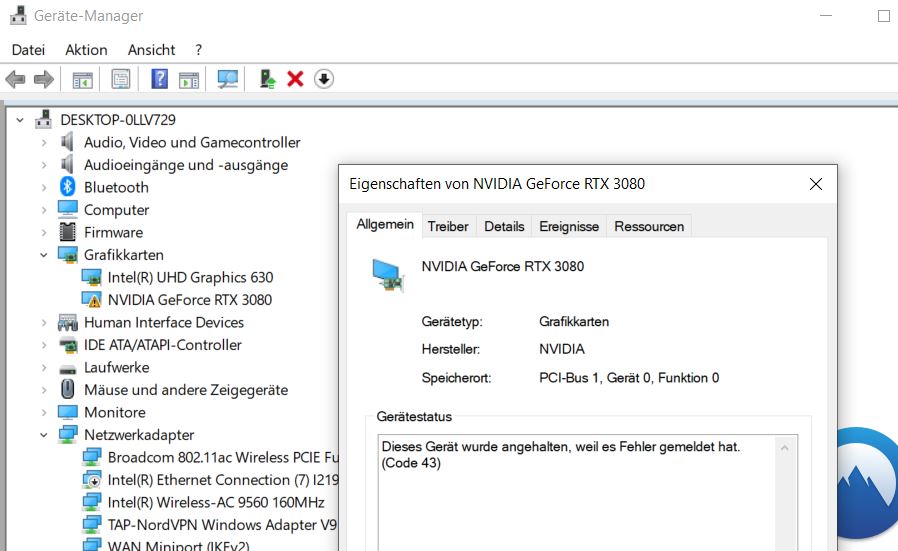Click the show/hide console tree icon

pos(82,80)
